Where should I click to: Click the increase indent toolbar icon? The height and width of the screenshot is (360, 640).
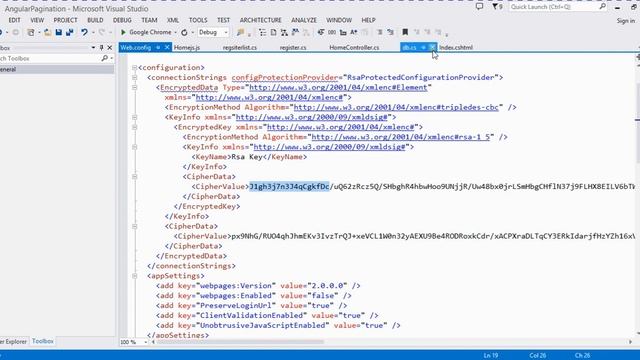[x=390, y=32]
